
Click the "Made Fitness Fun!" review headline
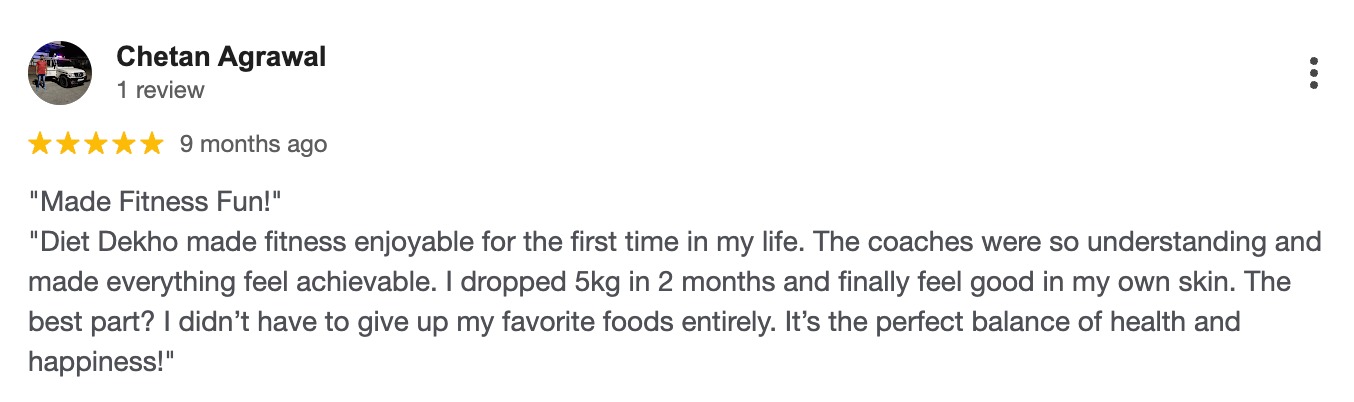(155, 202)
